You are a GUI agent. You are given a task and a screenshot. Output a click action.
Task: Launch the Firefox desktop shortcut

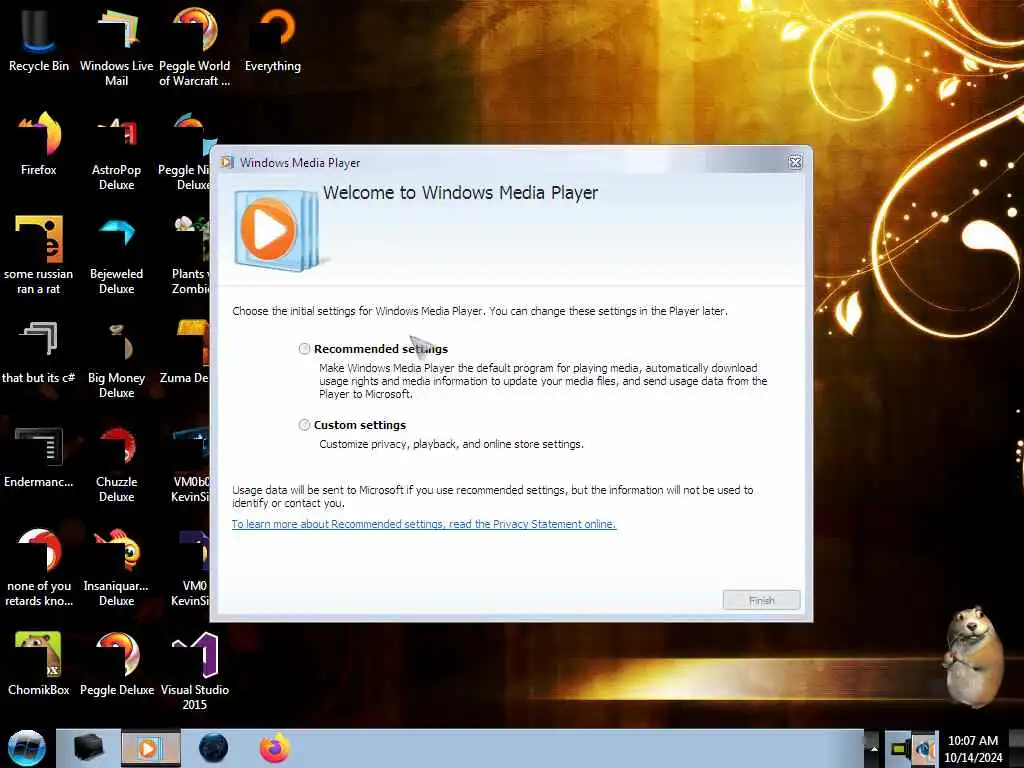(39, 144)
